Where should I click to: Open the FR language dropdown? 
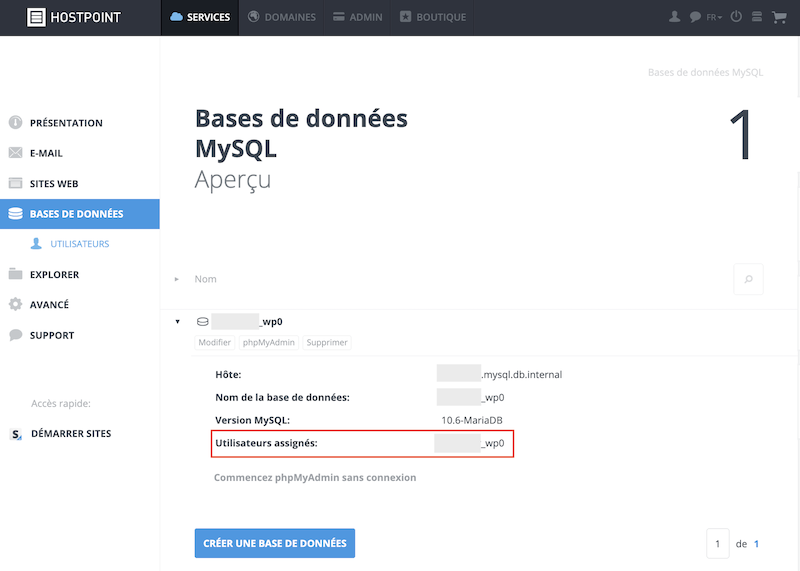714,17
